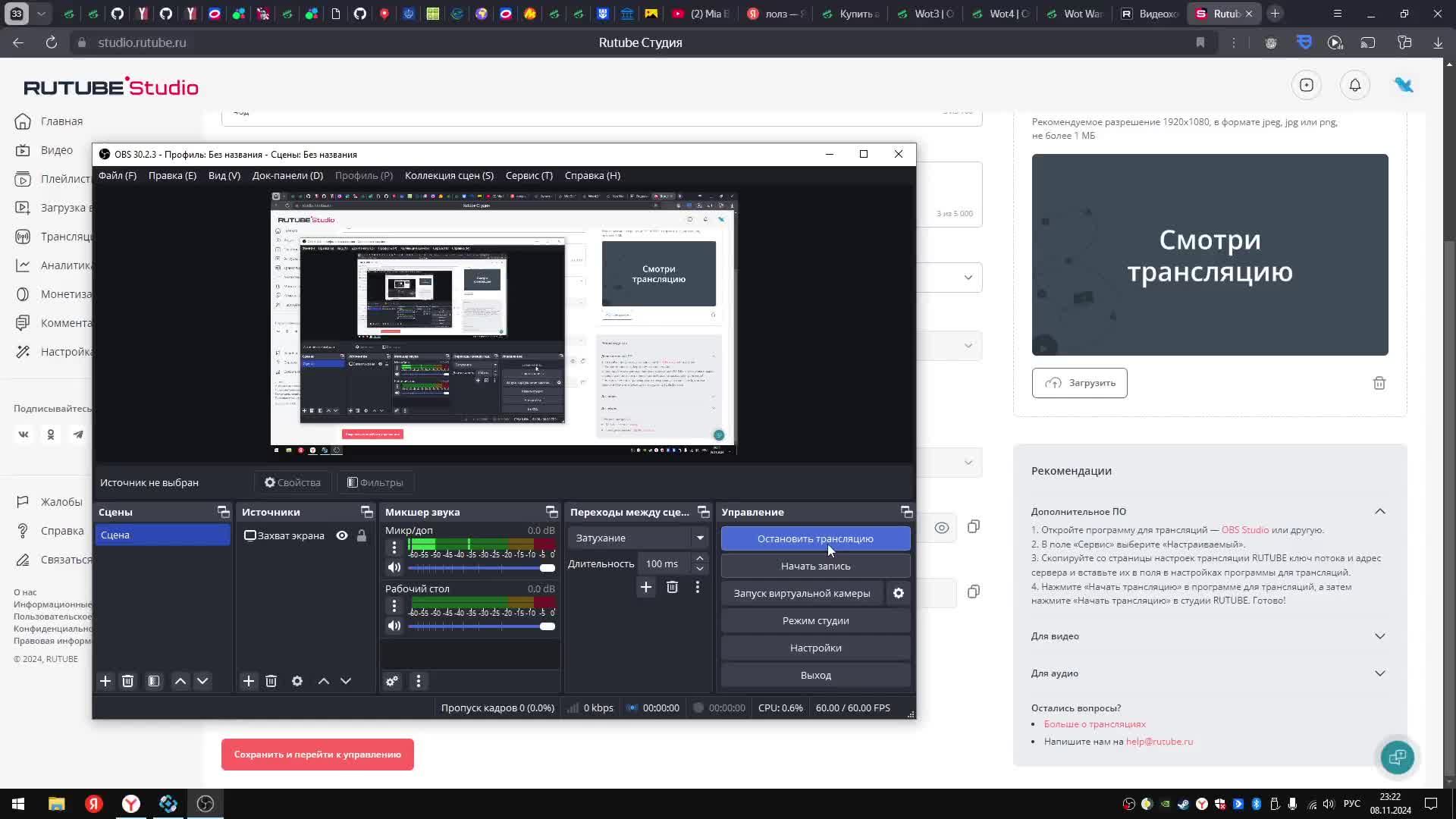This screenshot has width=1456, height=819.
Task: Toggle stream key visibility eye in Rutube
Action: [942, 528]
